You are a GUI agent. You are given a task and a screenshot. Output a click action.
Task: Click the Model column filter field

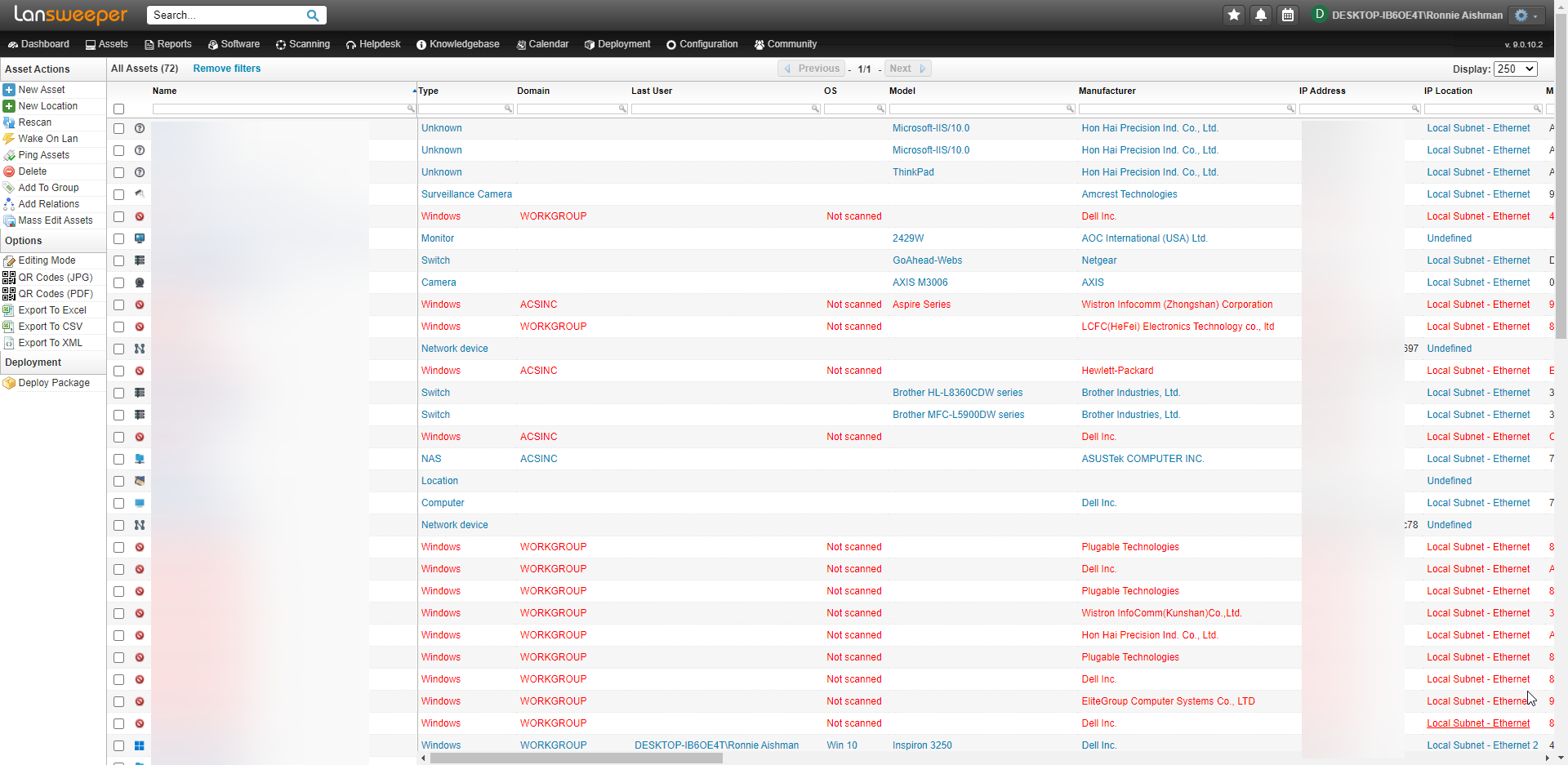coord(982,109)
